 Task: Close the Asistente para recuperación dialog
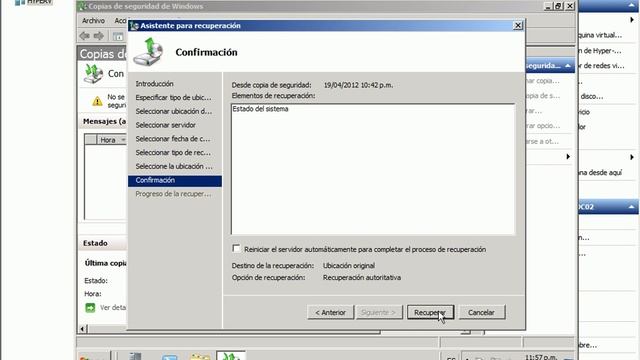click(518, 25)
